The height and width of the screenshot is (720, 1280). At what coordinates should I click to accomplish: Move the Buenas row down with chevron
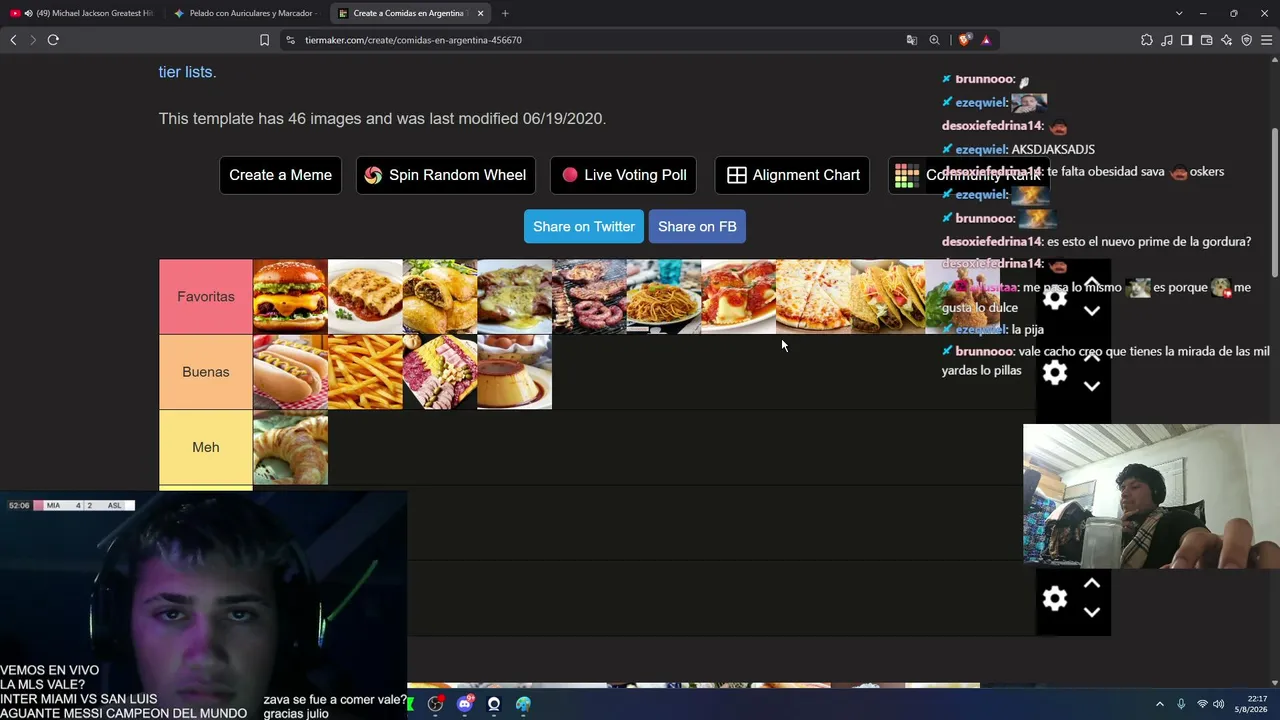pyautogui.click(x=1092, y=386)
